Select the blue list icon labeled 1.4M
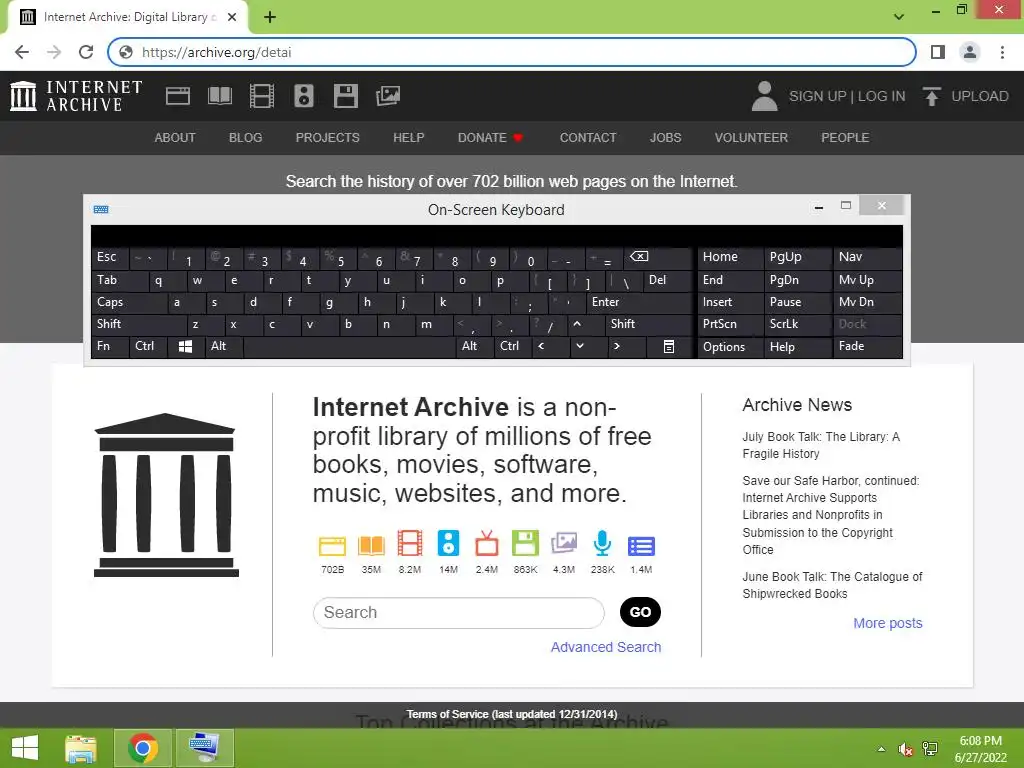 (641, 546)
